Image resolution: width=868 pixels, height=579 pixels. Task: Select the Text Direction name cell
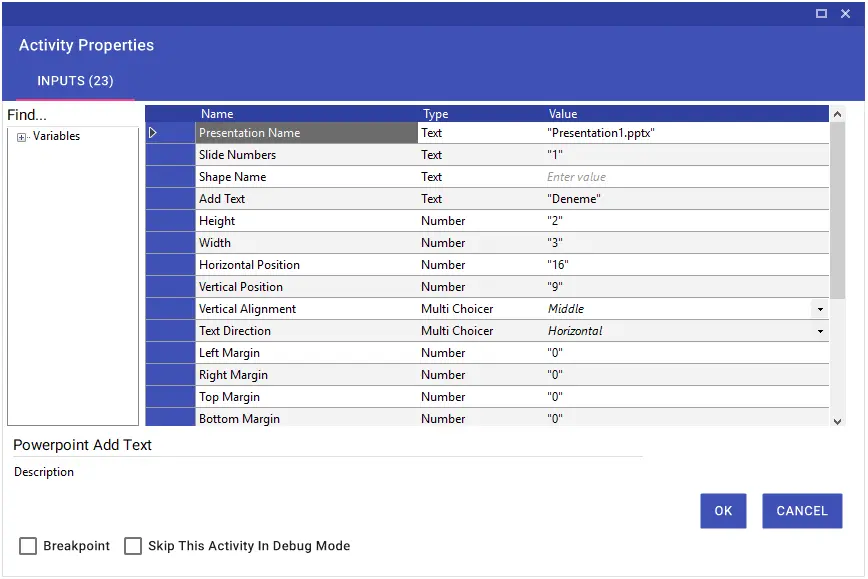click(307, 331)
